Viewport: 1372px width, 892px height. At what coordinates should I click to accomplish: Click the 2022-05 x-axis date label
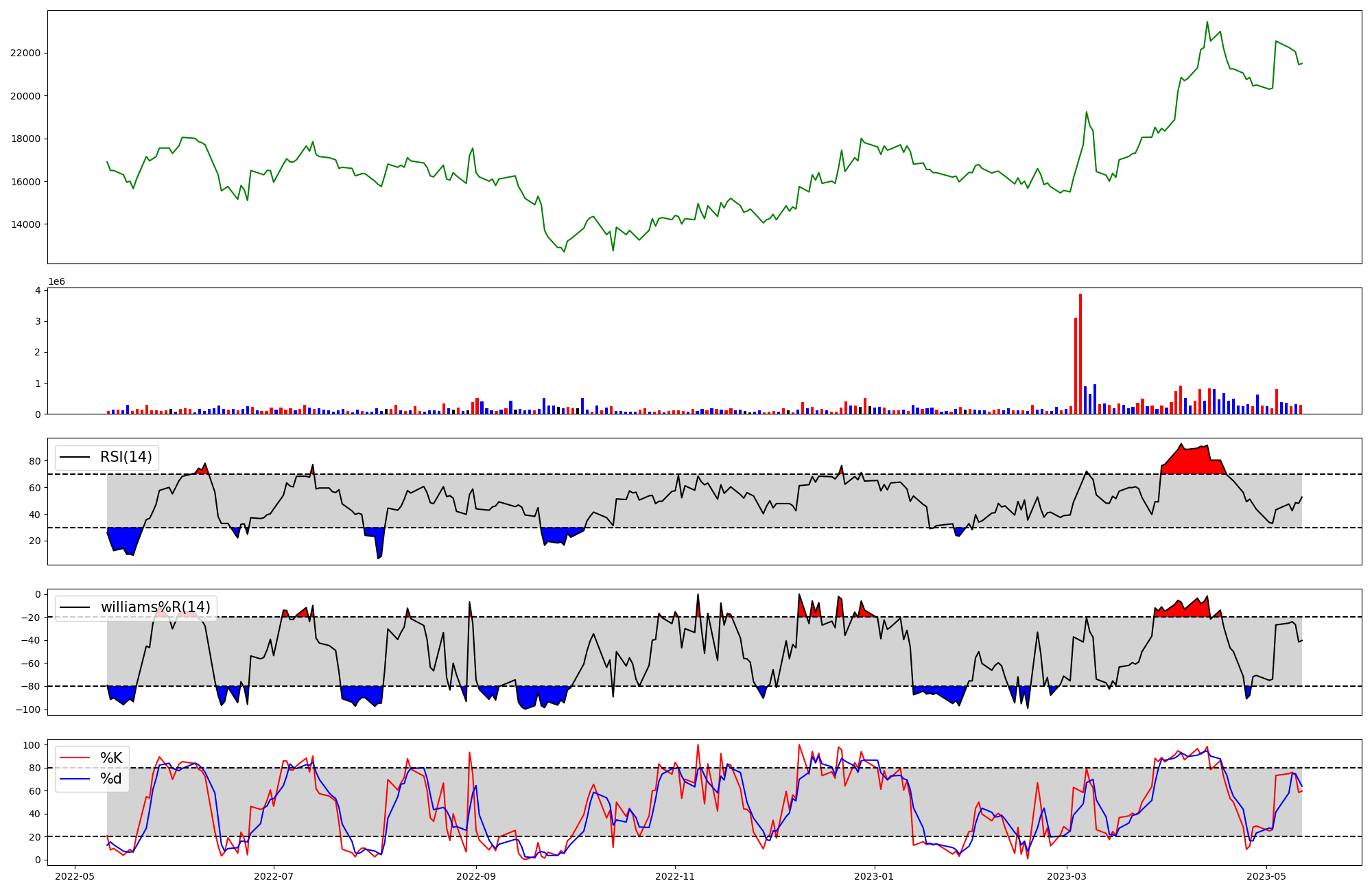75,876
